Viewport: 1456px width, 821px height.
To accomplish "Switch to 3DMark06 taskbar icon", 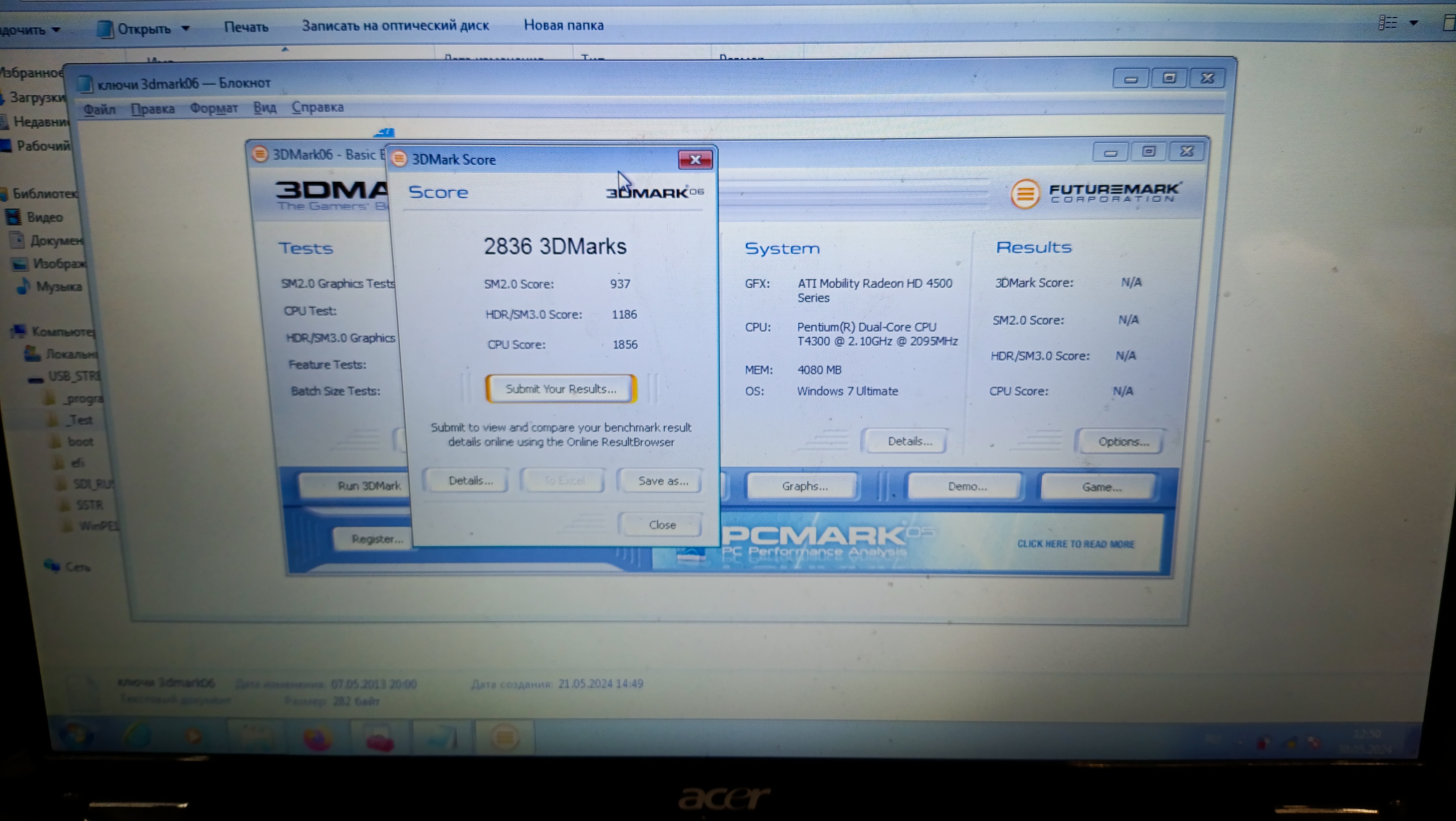I will 505,737.
